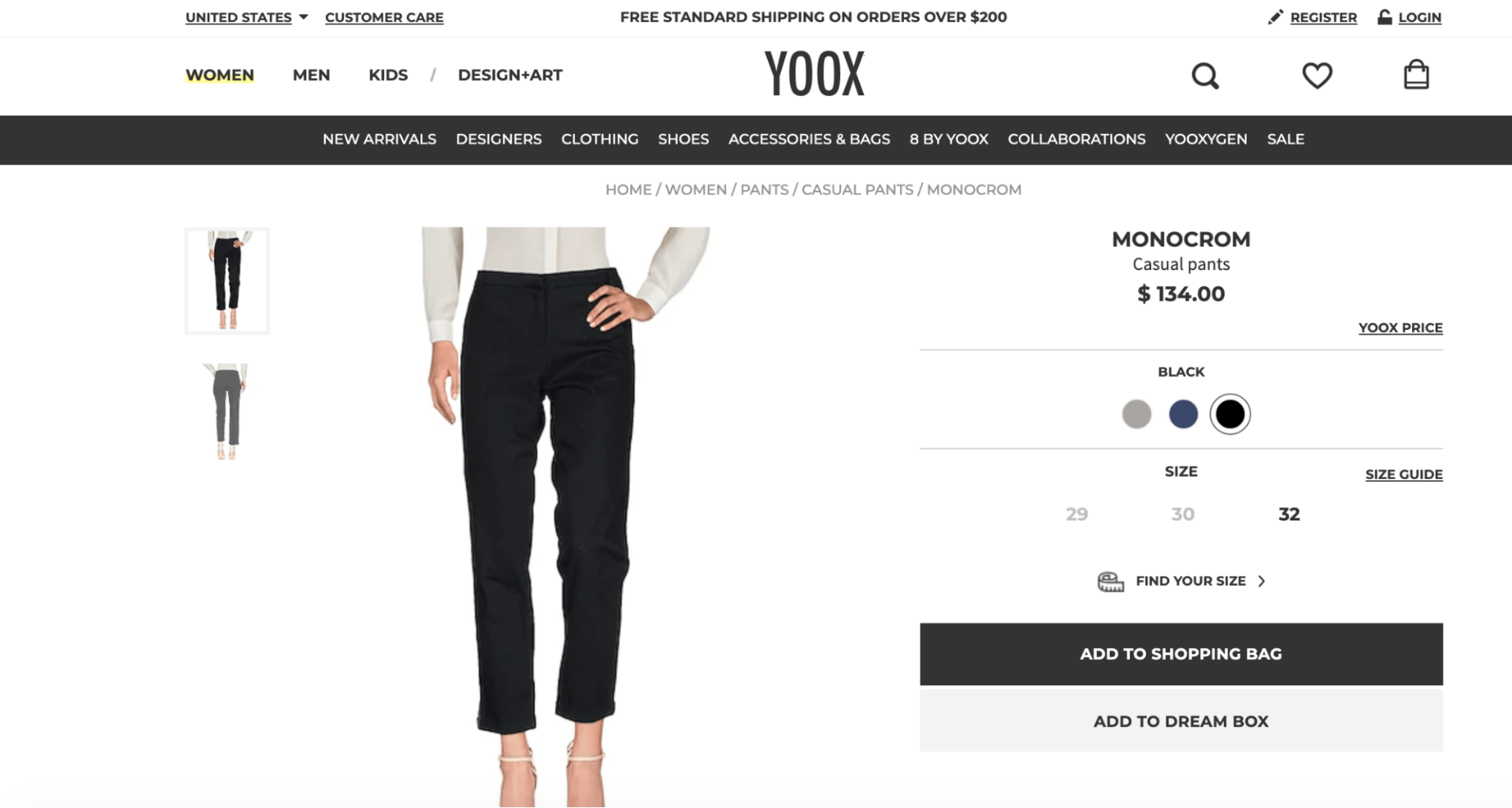This screenshot has width=1512, height=808.
Task: Go to homepage via YOOX logo
Action: click(814, 74)
